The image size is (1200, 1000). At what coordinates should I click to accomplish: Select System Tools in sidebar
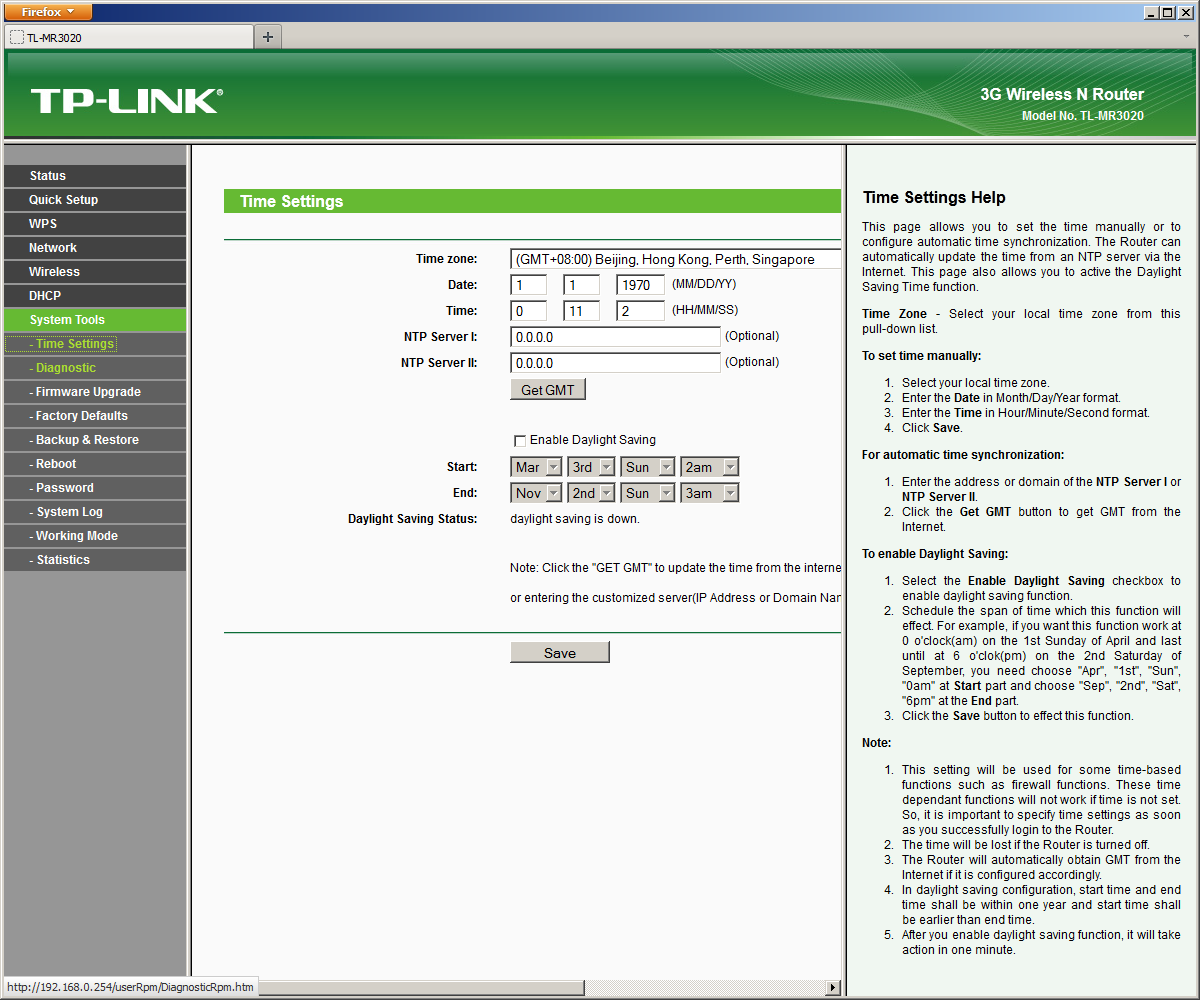click(x=95, y=320)
